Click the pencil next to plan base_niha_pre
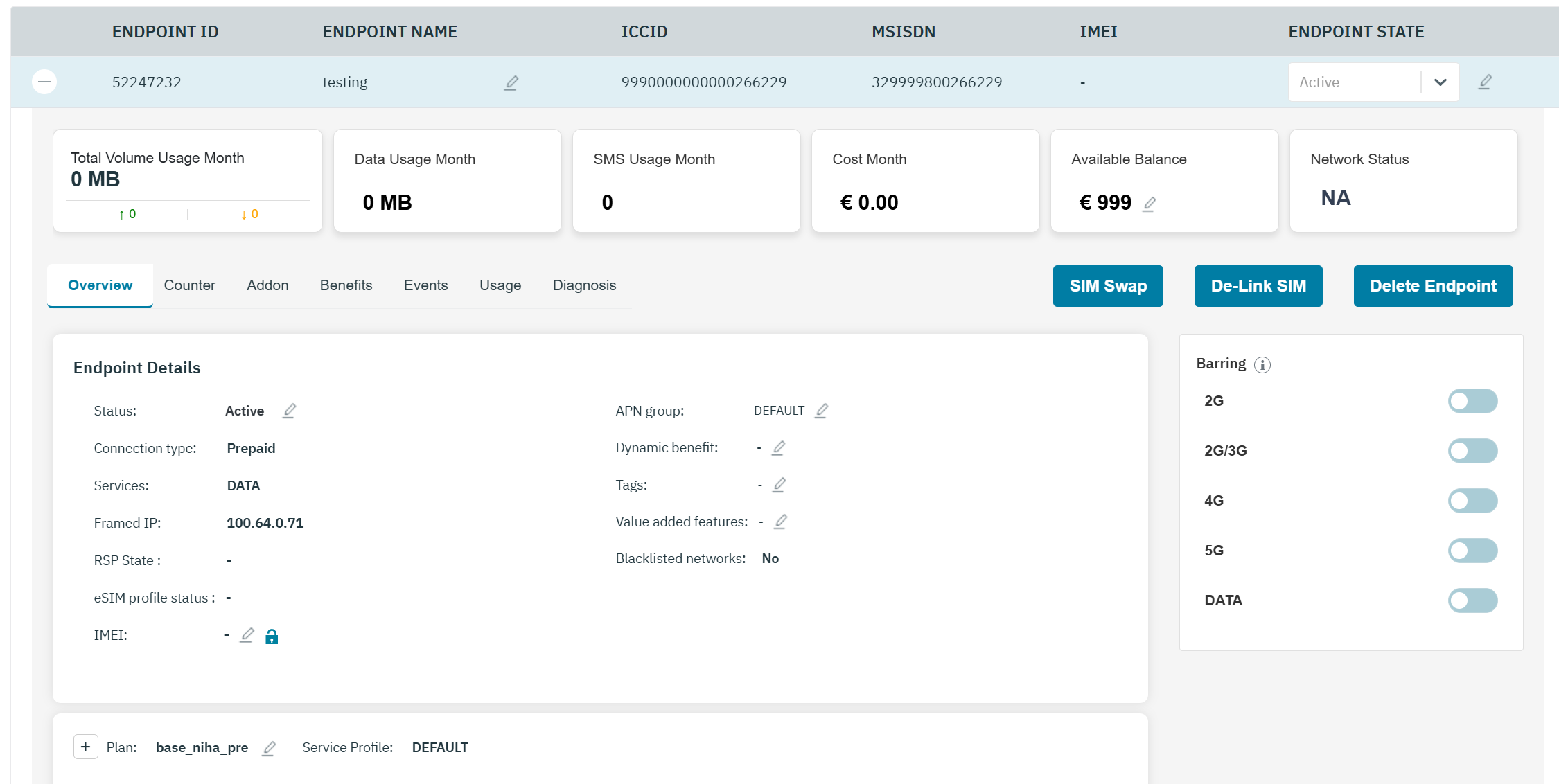Viewport: 1559px width, 784px height. coord(269,748)
